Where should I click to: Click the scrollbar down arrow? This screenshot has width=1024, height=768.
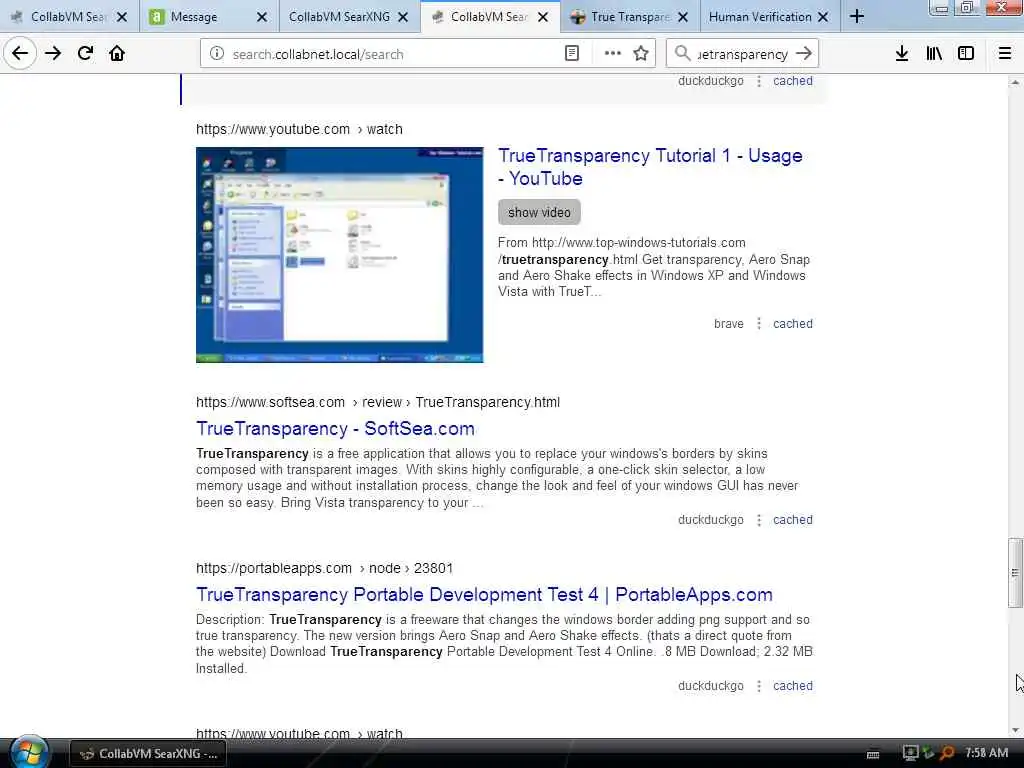tap(1015, 730)
